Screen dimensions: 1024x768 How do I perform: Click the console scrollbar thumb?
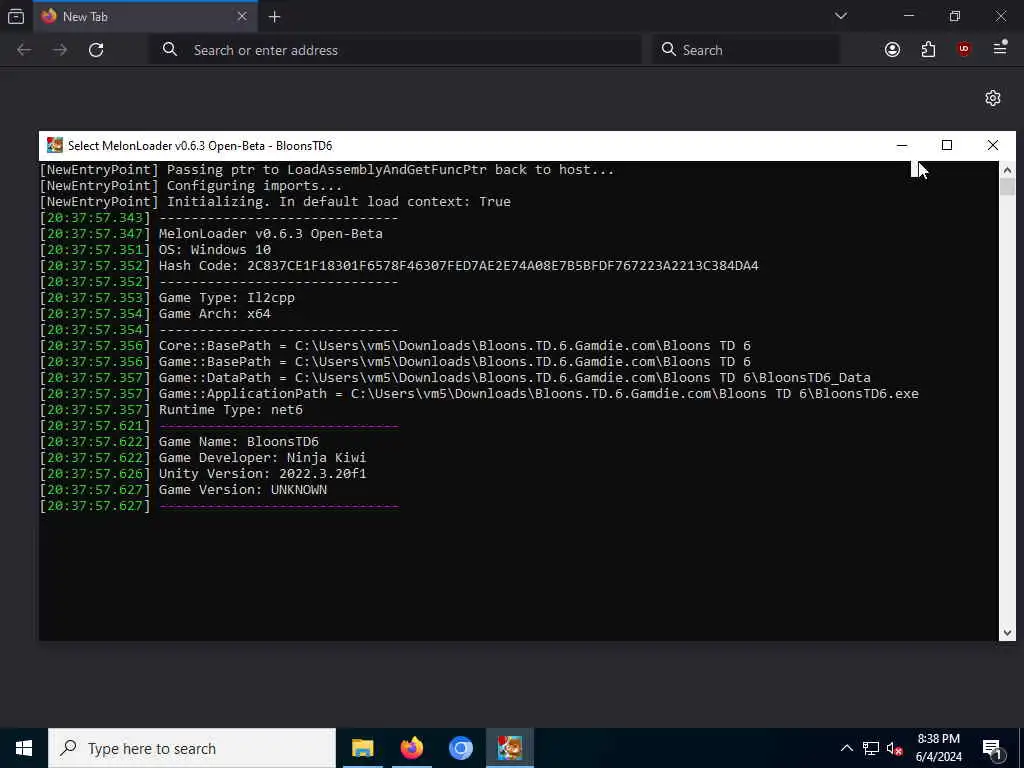(1007, 187)
